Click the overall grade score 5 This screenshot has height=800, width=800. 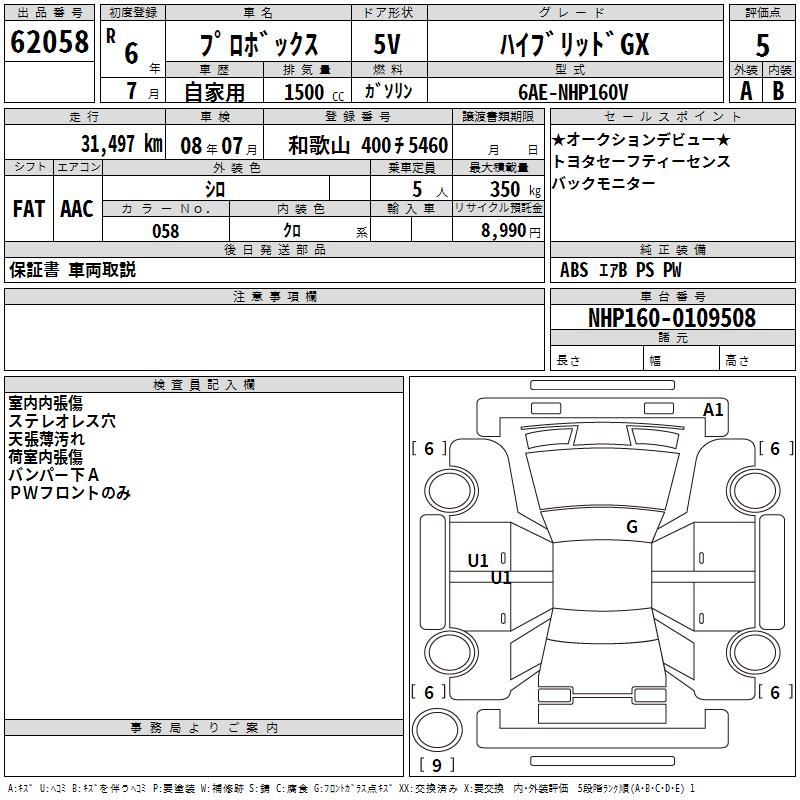[x=762, y=45]
